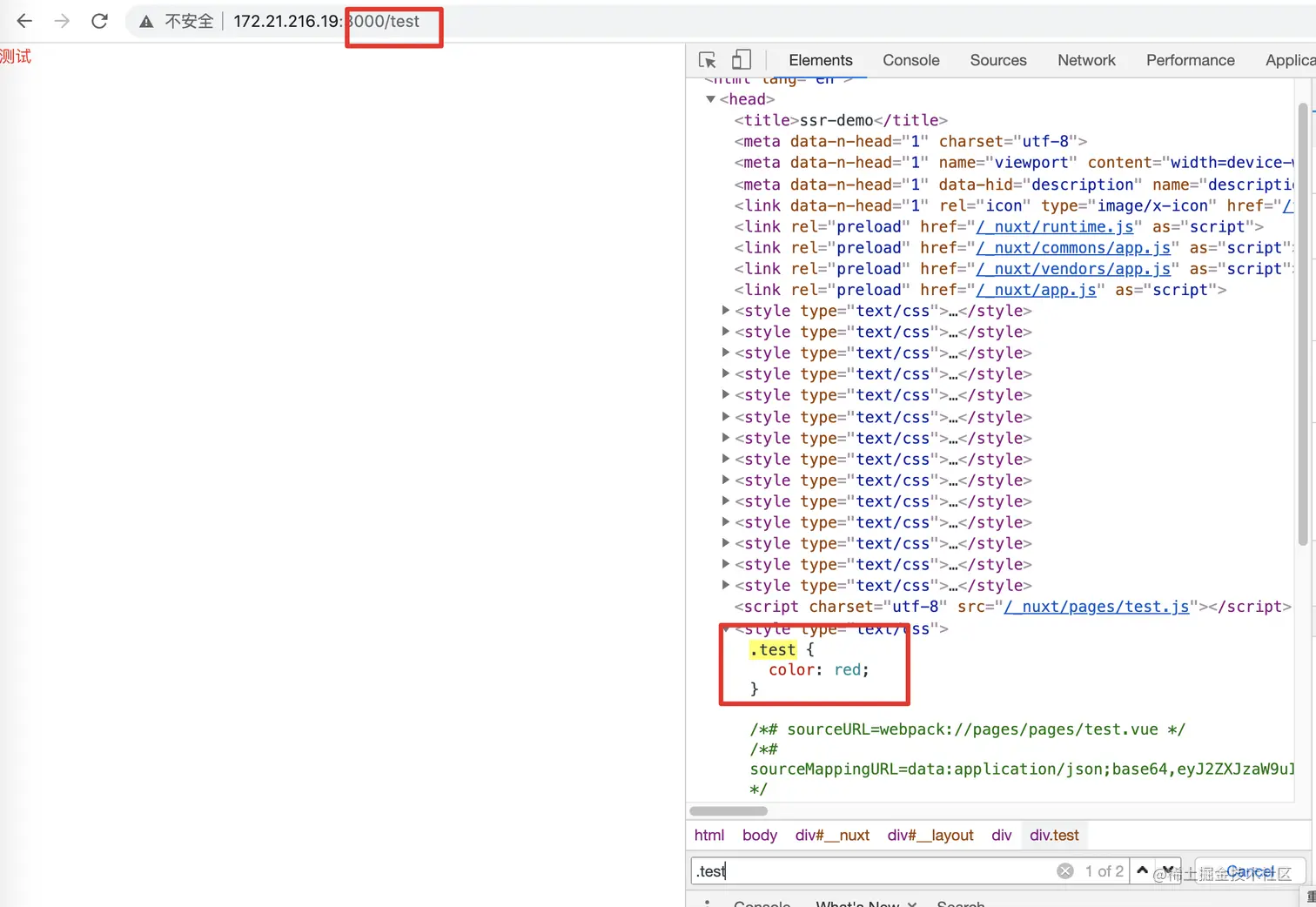Screen dimensions: 1316x907
Task: Open the Sources tab
Action: [x=998, y=60]
